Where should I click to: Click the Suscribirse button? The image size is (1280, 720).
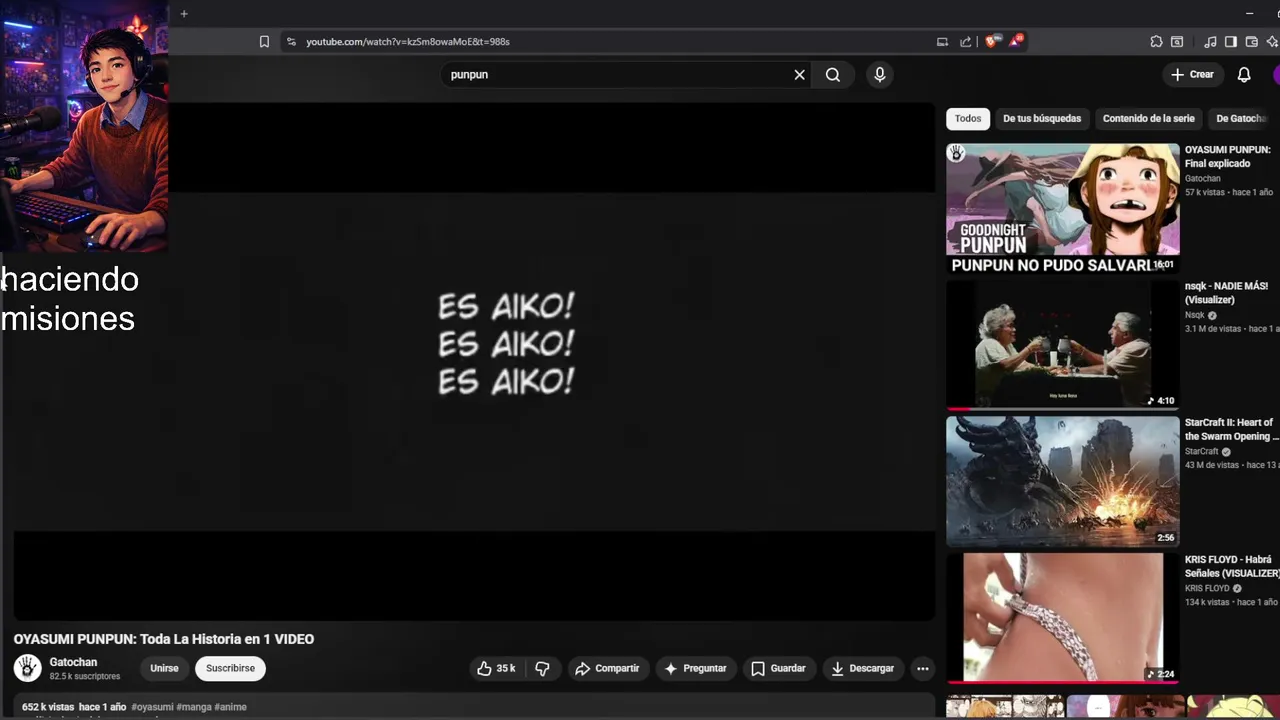tap(230, 668)
